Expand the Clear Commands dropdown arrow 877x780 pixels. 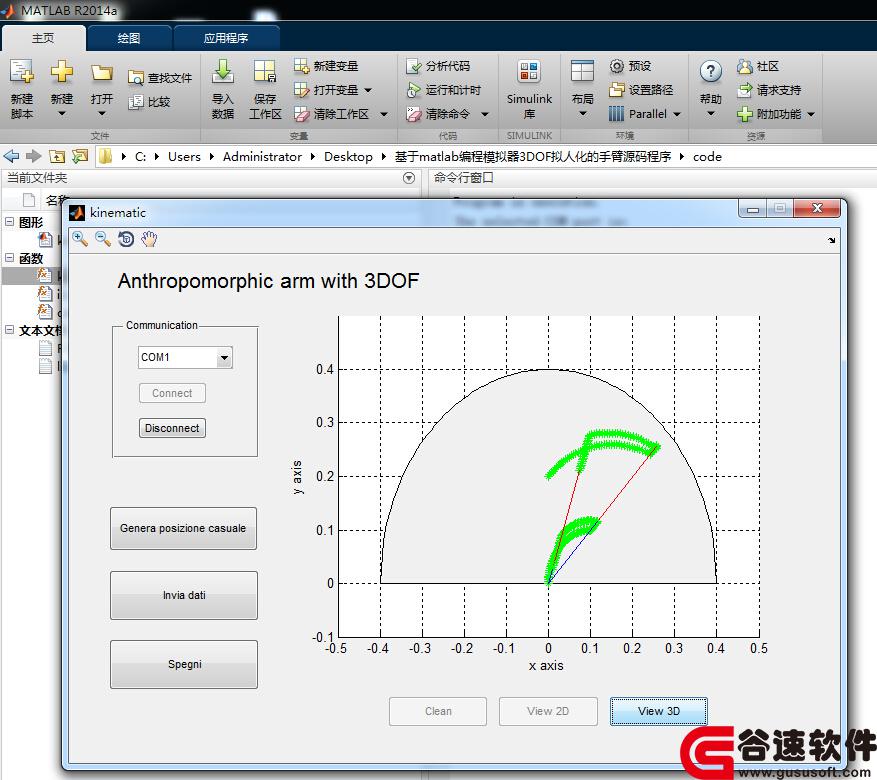[485, 114]
